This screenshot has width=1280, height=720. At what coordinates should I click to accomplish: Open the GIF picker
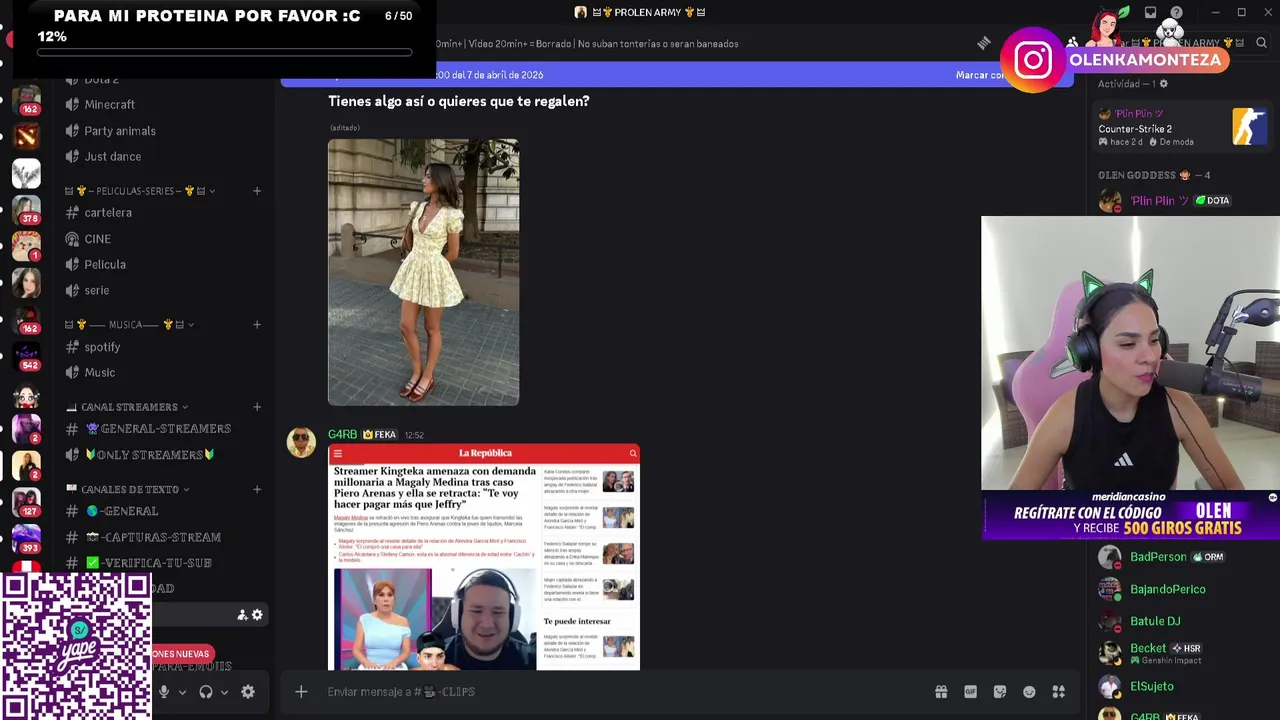tap(970, 692)
